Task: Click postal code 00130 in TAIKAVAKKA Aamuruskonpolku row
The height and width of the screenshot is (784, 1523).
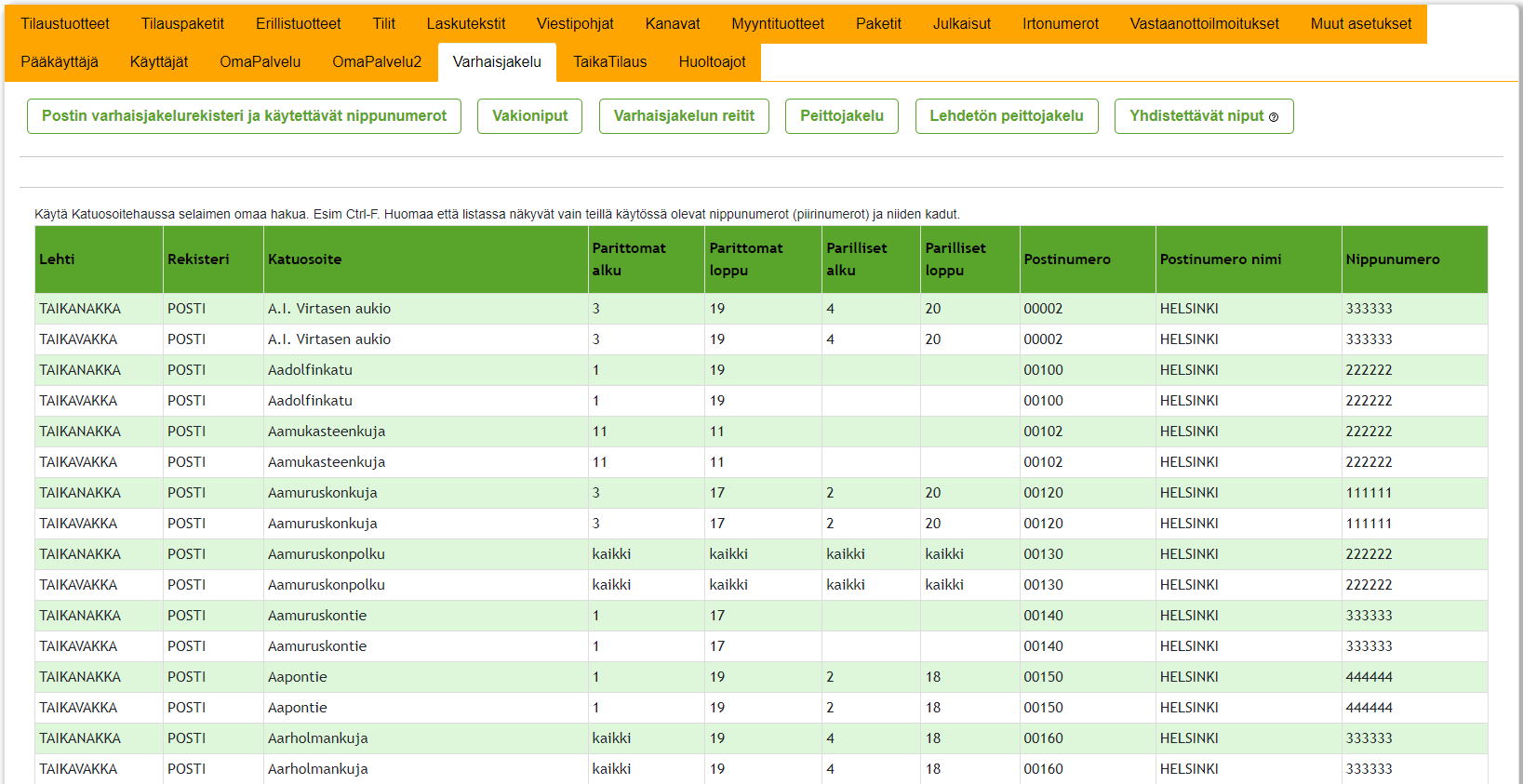Action: [1043, 585]
